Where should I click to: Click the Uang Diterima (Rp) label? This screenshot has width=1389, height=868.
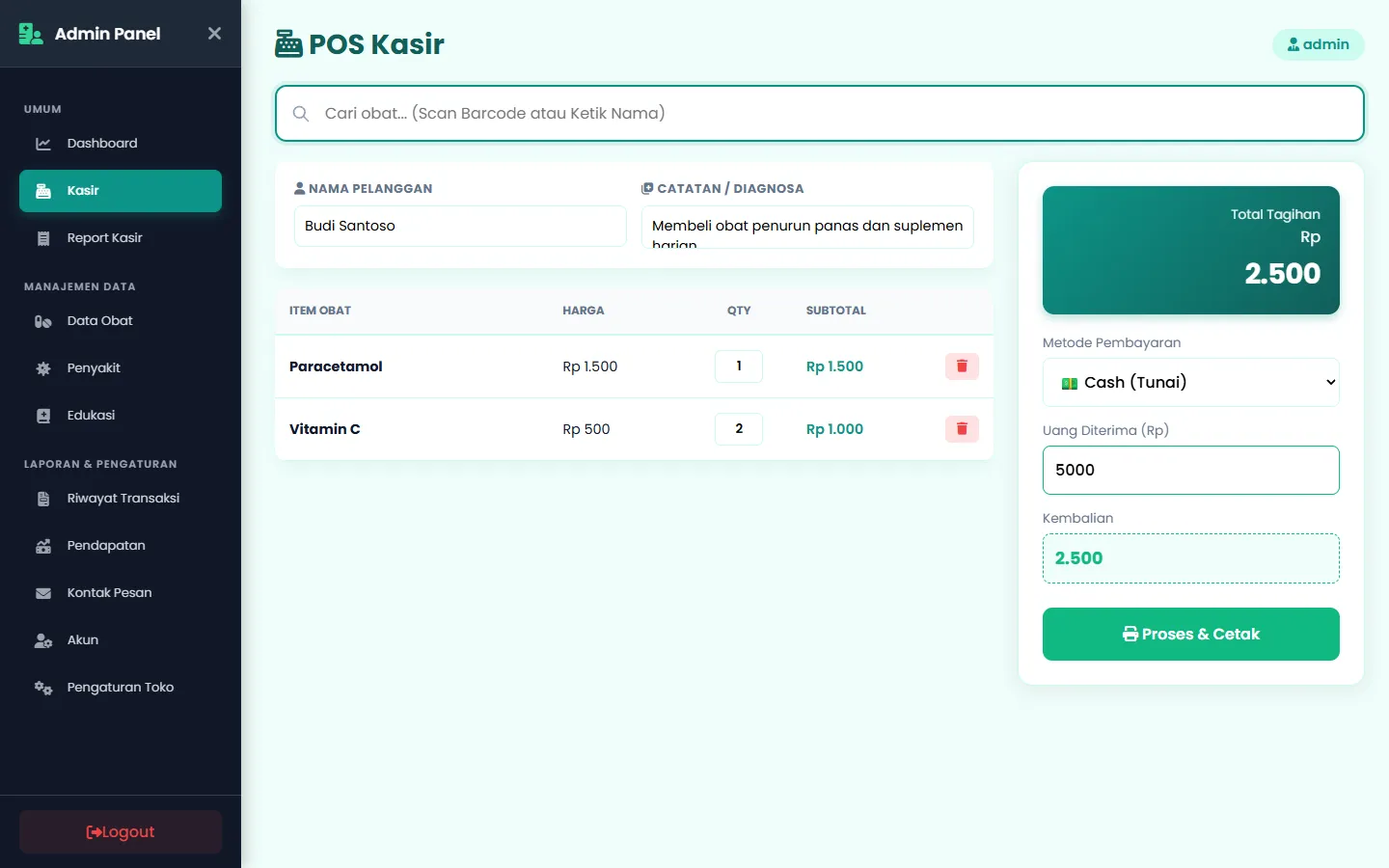[1105, 430]
